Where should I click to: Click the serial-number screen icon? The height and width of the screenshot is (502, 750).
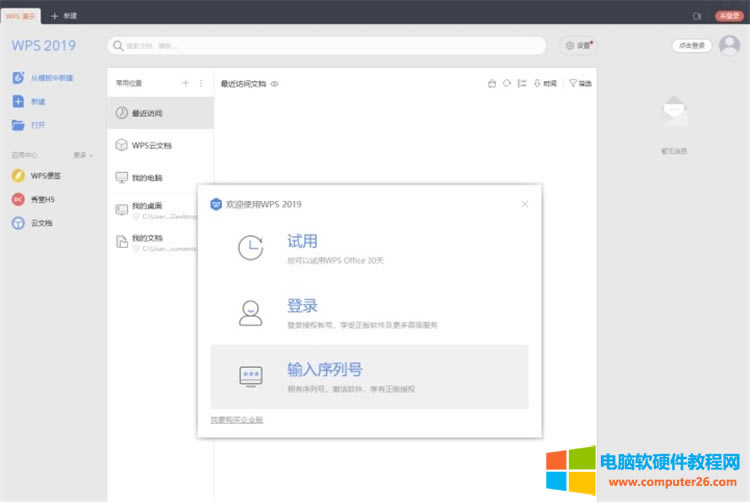click(251, 376)
